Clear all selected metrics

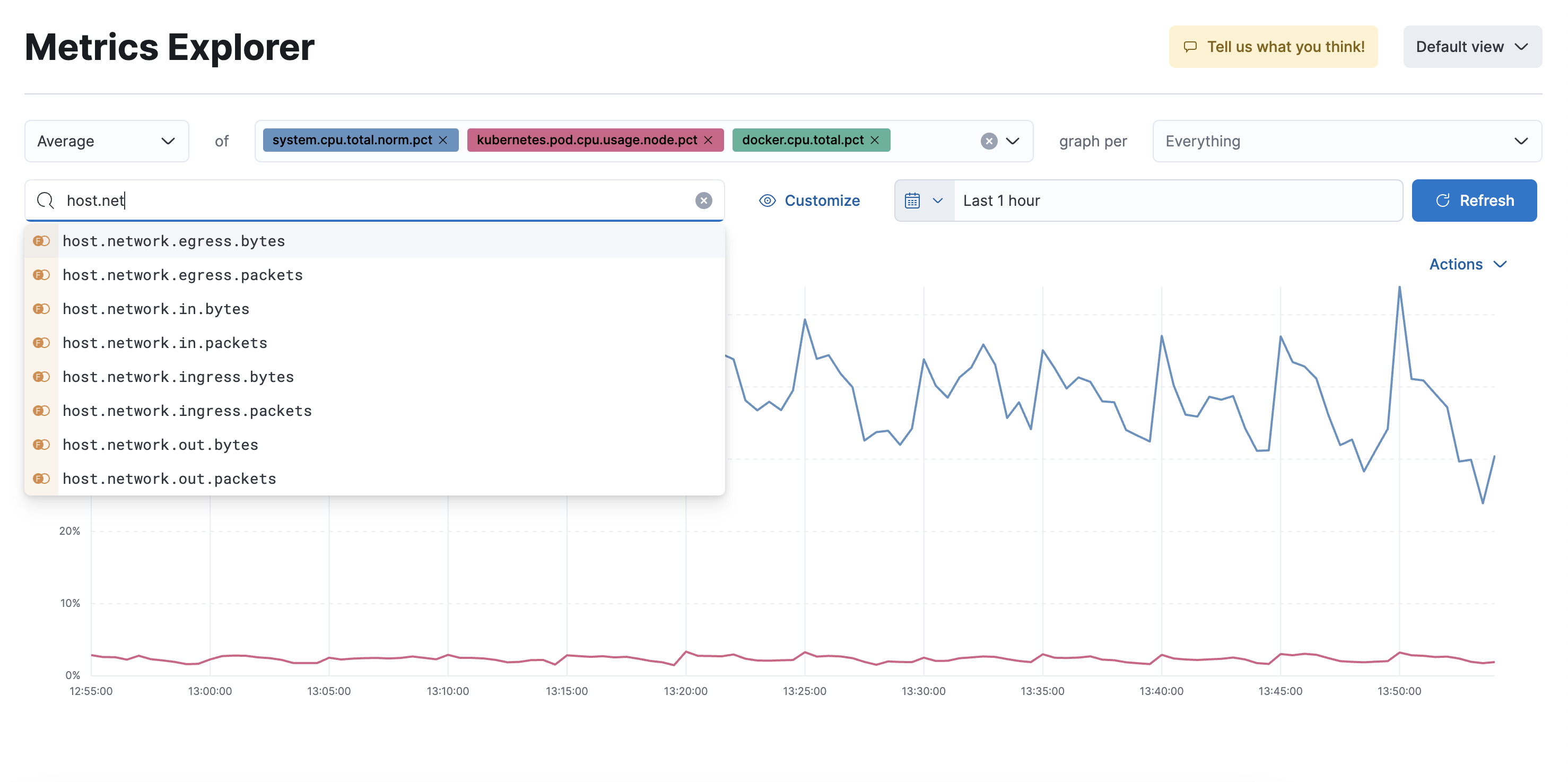click(989, 141)
